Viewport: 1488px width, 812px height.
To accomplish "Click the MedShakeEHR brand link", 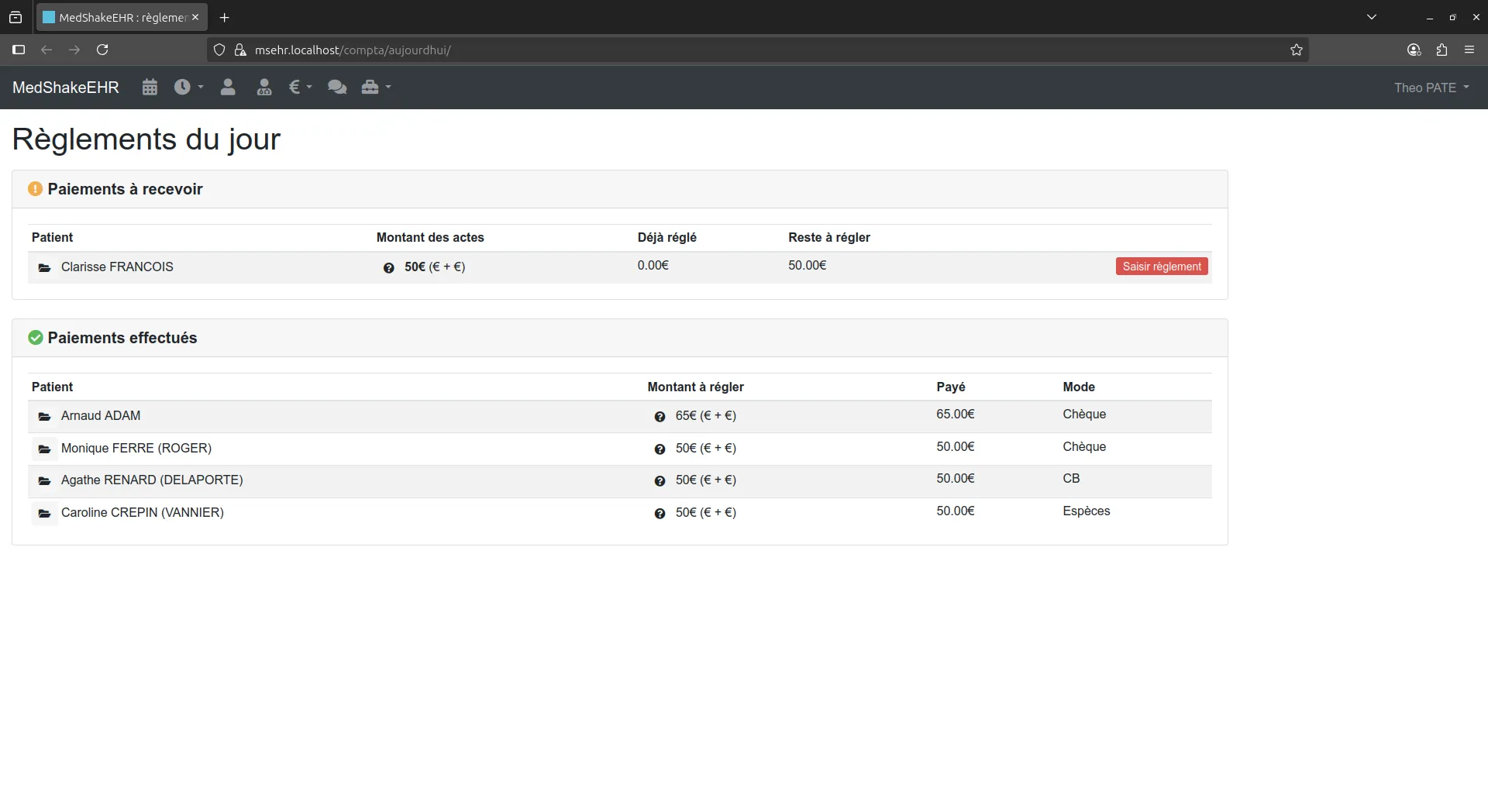I will click(66, 88).
